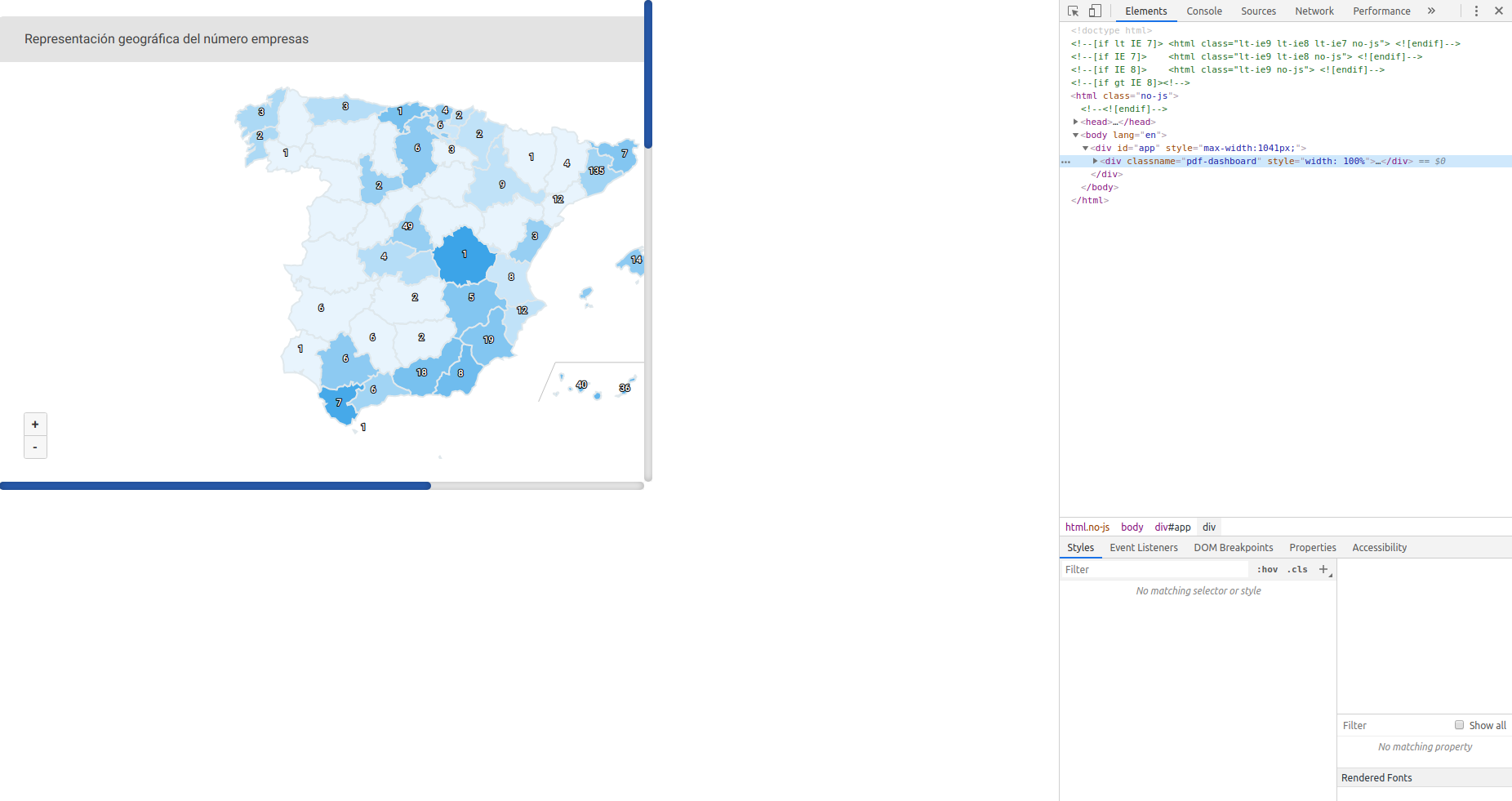Viewport: 1512px width, 801px height.
Task: Collapse the body element node
Action: coord(1076,135)
